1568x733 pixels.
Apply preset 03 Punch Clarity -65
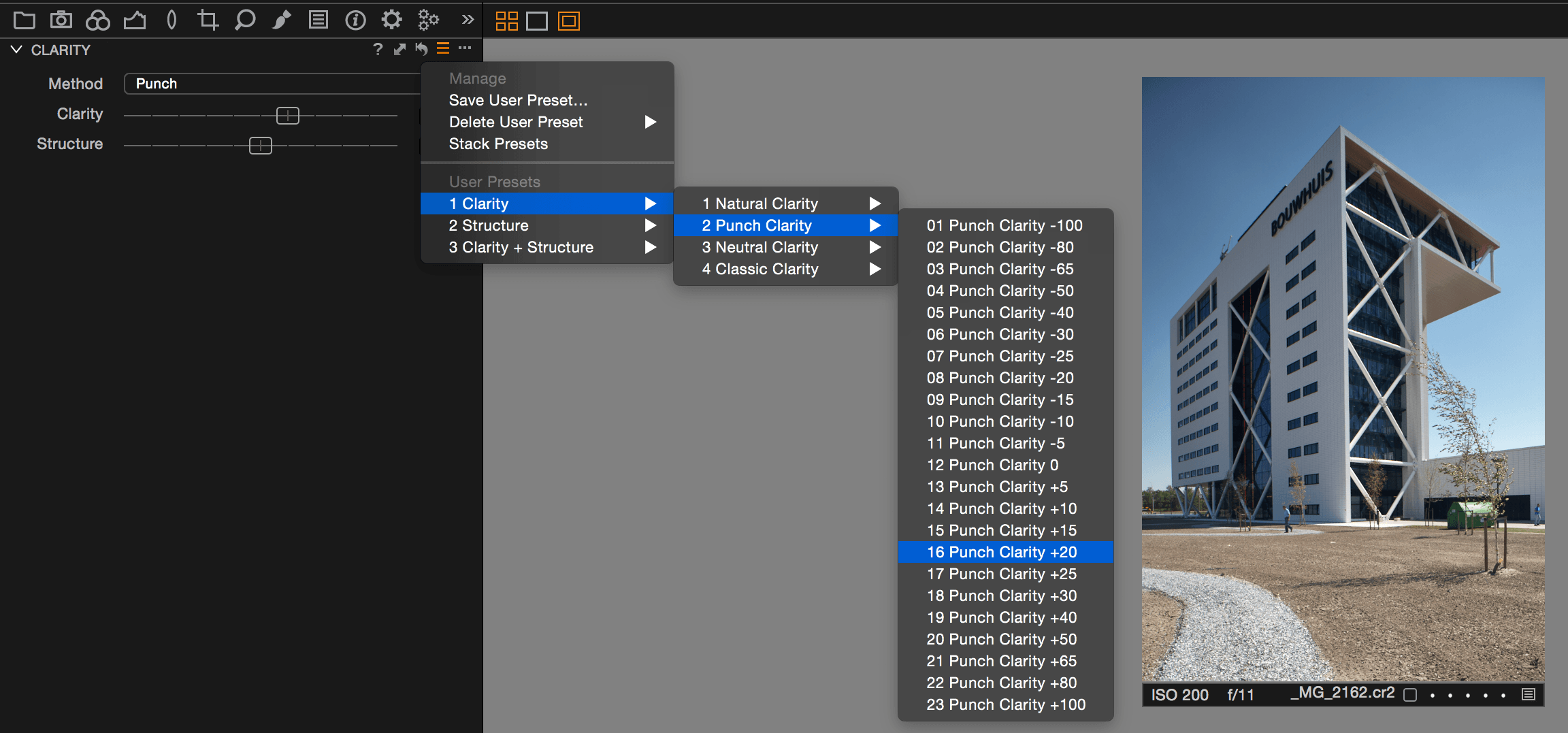pyautogui.click(x=1006, y=269)
